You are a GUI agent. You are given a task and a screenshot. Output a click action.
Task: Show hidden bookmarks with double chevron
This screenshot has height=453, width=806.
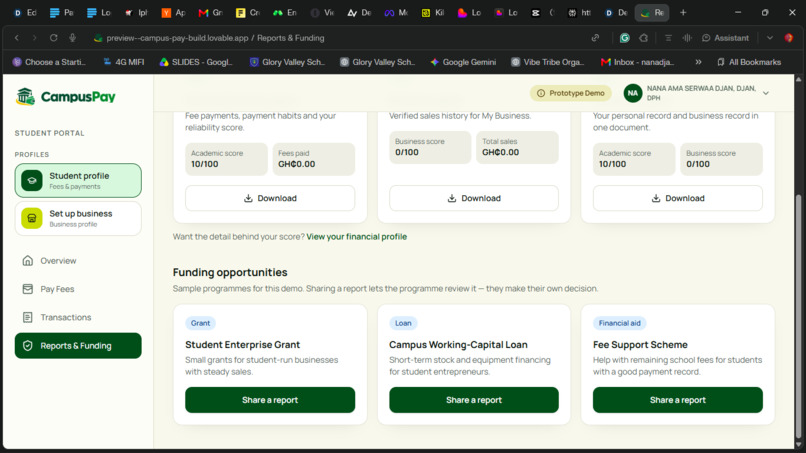pyautogui.click(x=698, y=62)
